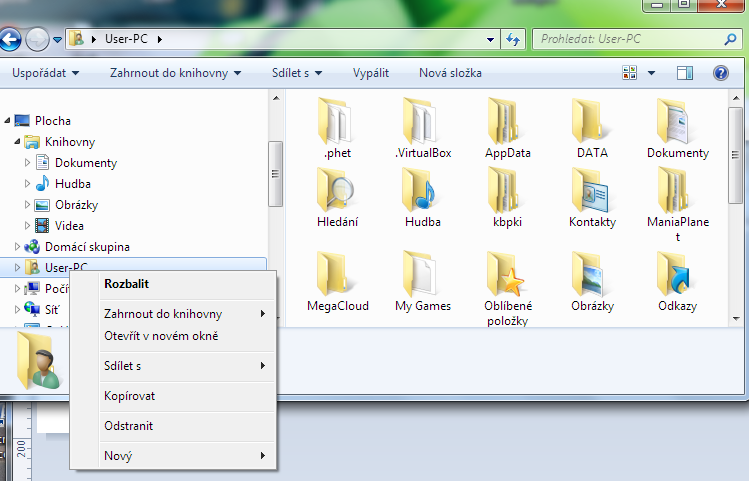Expand the Dokumenty library node
This screenshot has width=749, height=481.
click(27, 162)
